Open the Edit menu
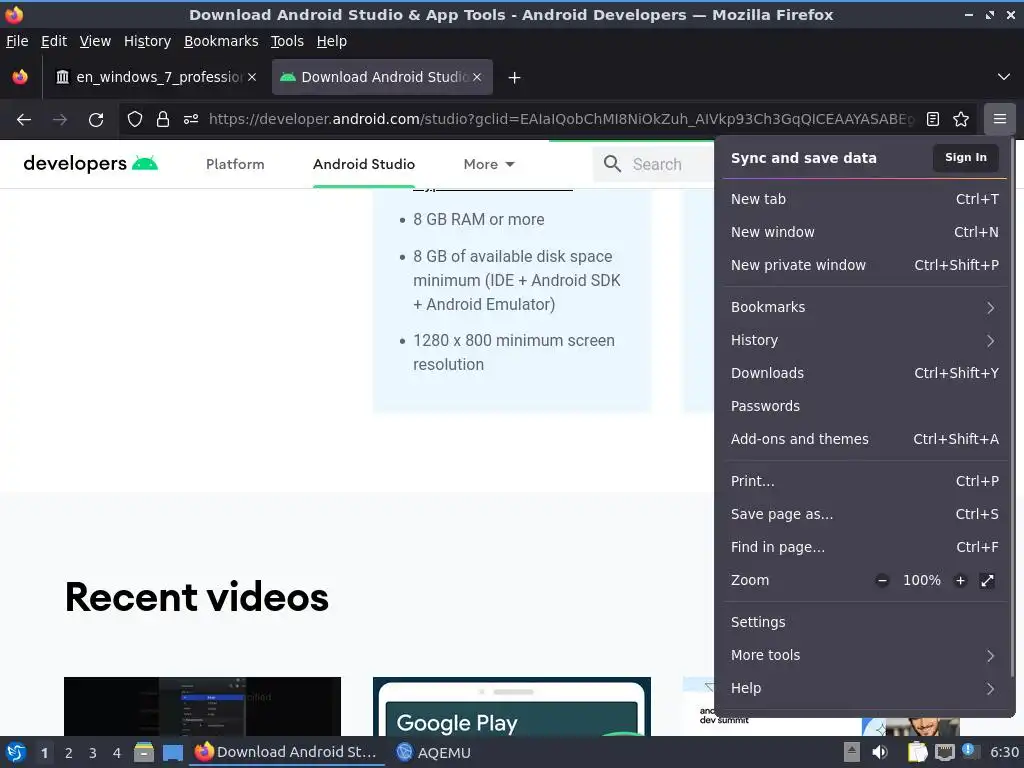The height and width of the screenshot is (768, 1024). click(x=54, y=41)
